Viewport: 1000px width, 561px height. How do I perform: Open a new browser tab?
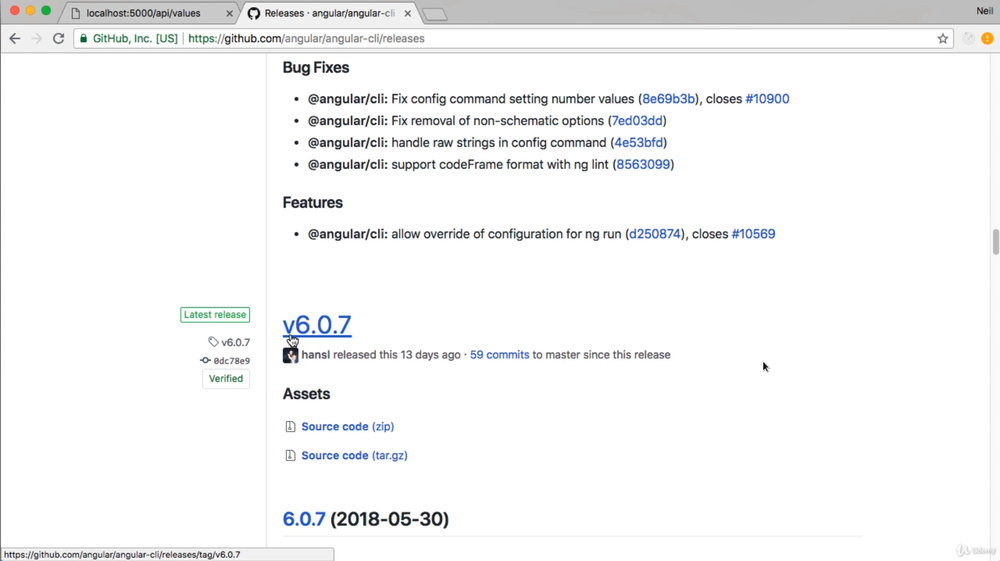click(435, 14)
